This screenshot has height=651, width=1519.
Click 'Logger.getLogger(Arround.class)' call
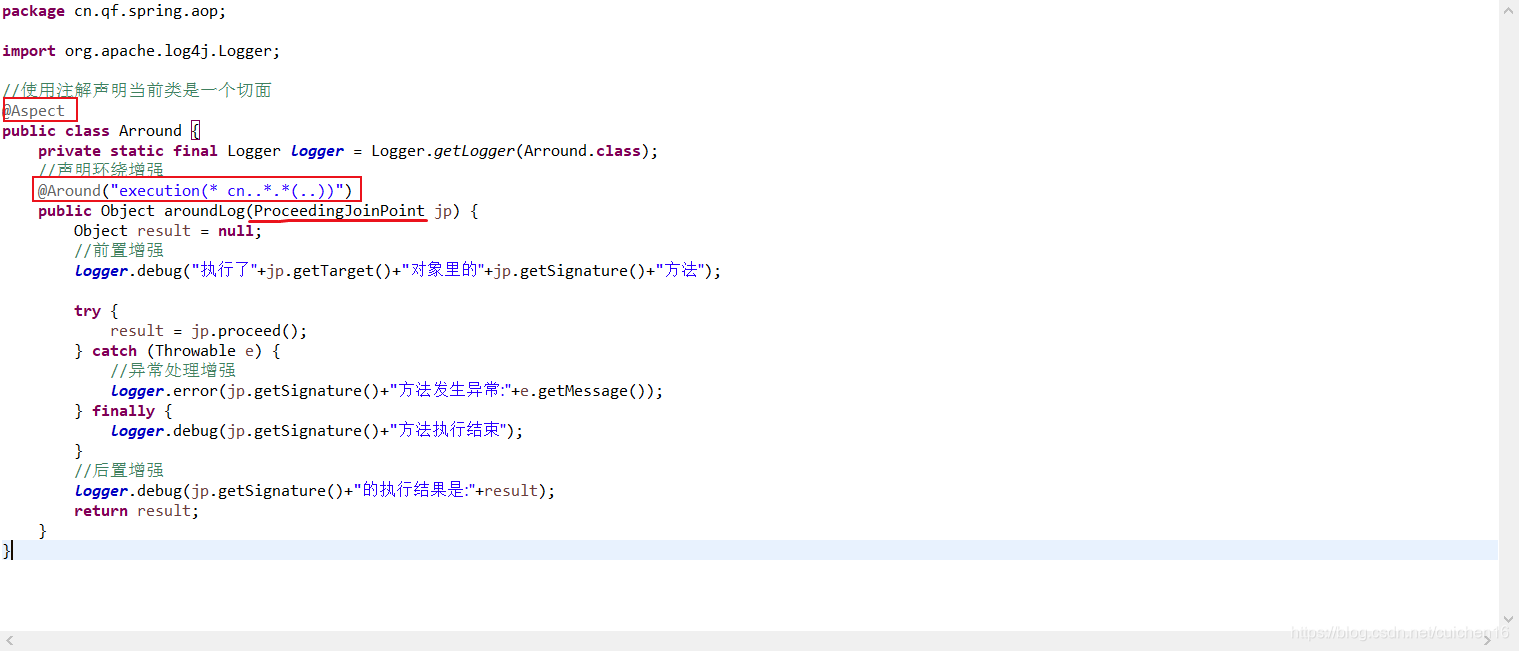510,151
